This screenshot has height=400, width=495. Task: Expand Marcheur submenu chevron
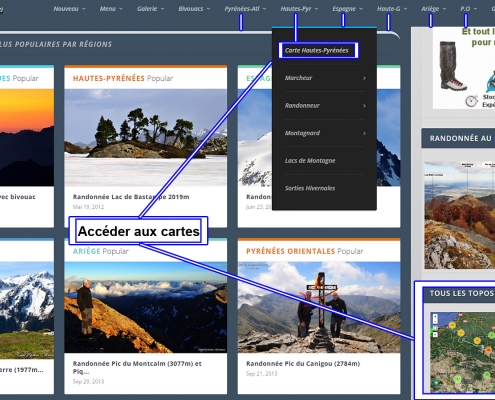(x=364, y=78)
